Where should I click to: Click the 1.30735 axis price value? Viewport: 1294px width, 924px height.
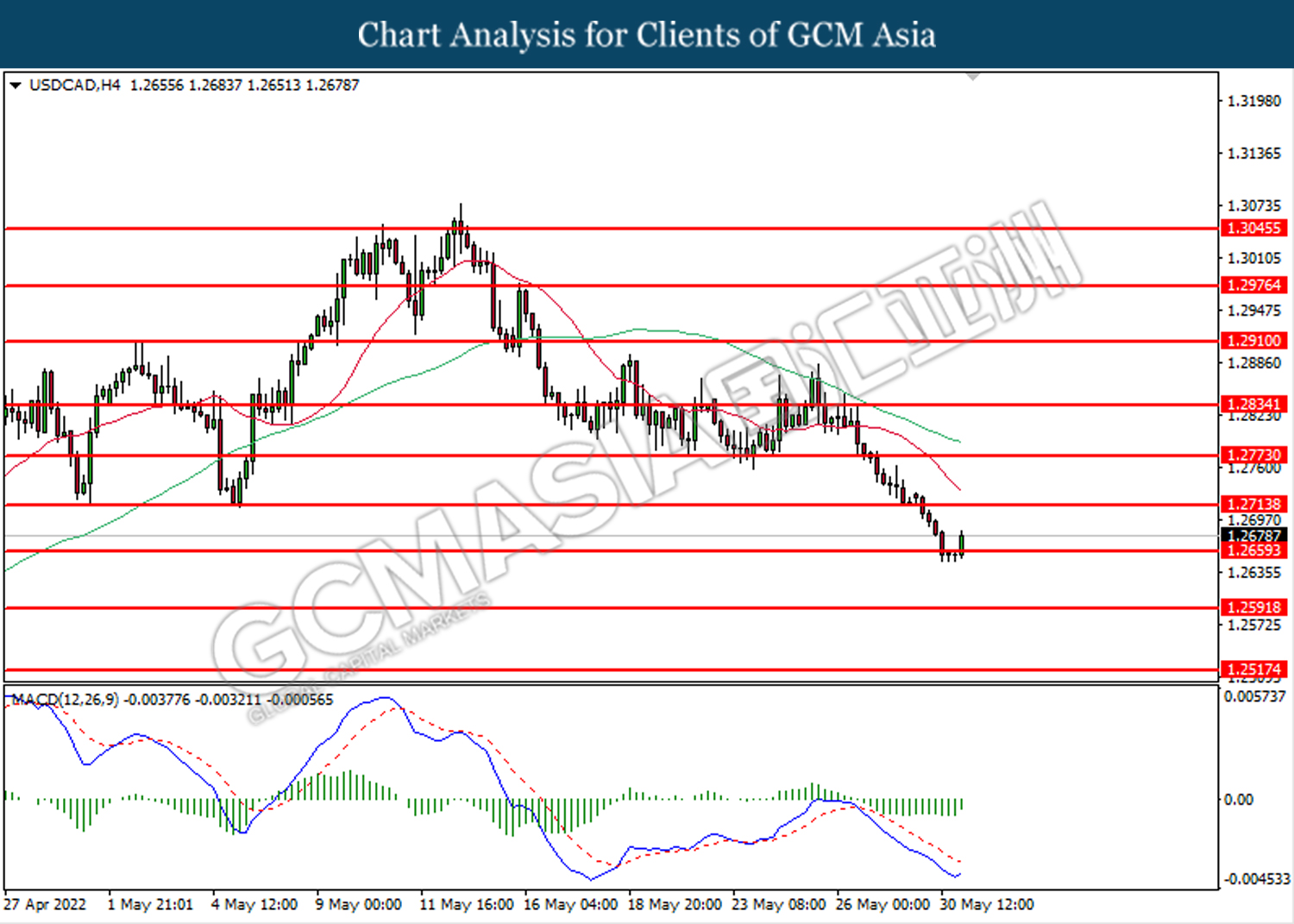[1254, 205]
